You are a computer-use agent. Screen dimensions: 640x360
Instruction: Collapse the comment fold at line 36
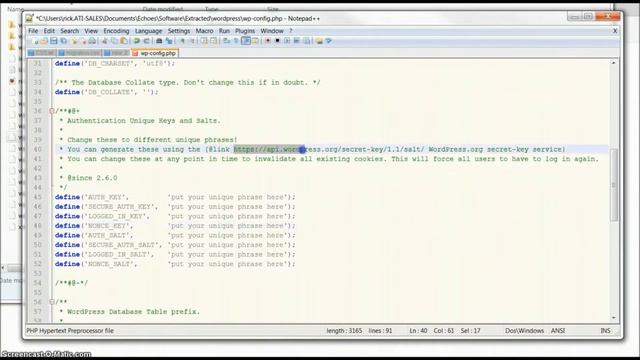(x=52, y=111)
